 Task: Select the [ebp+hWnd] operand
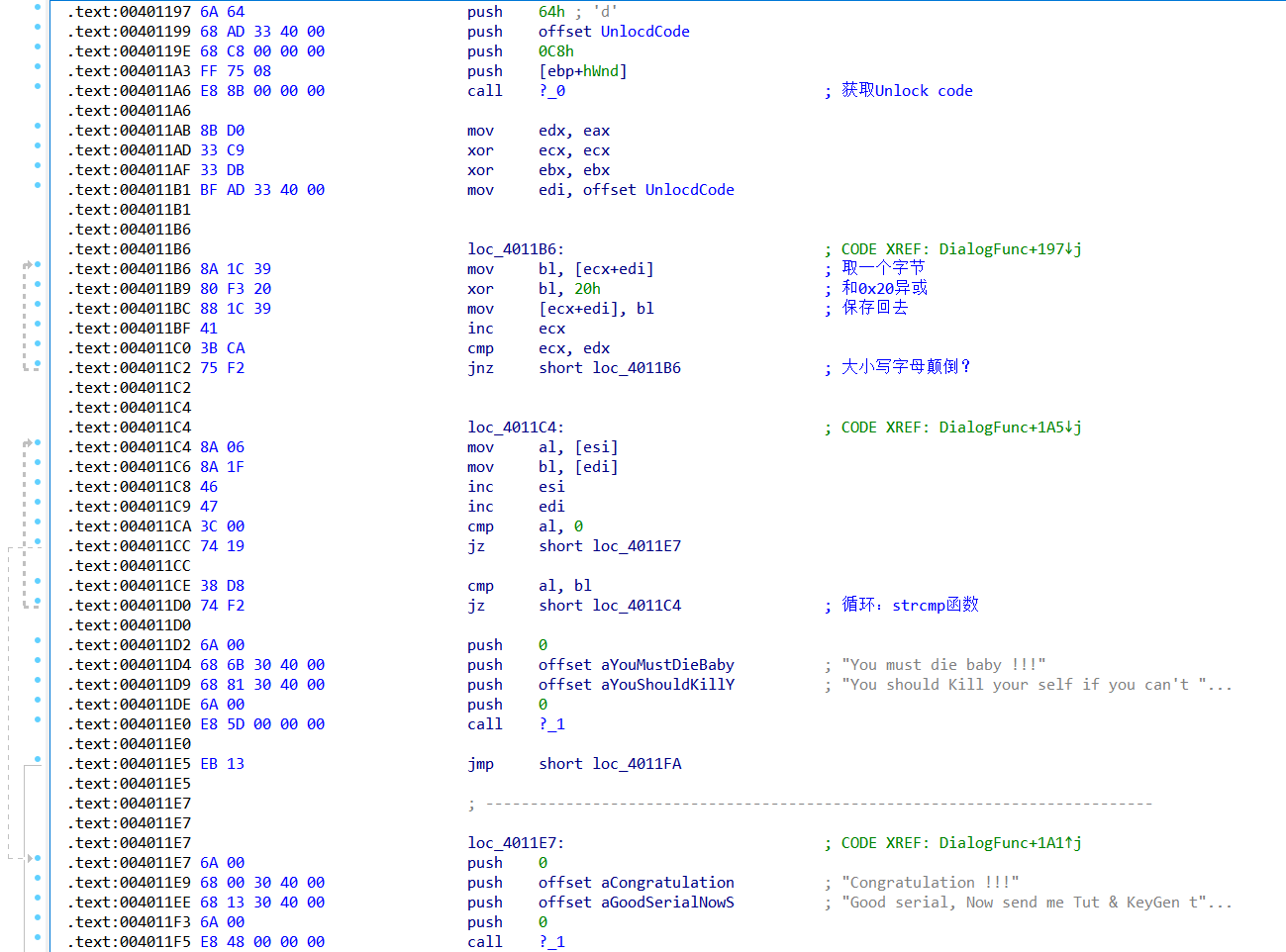point(583,71)
